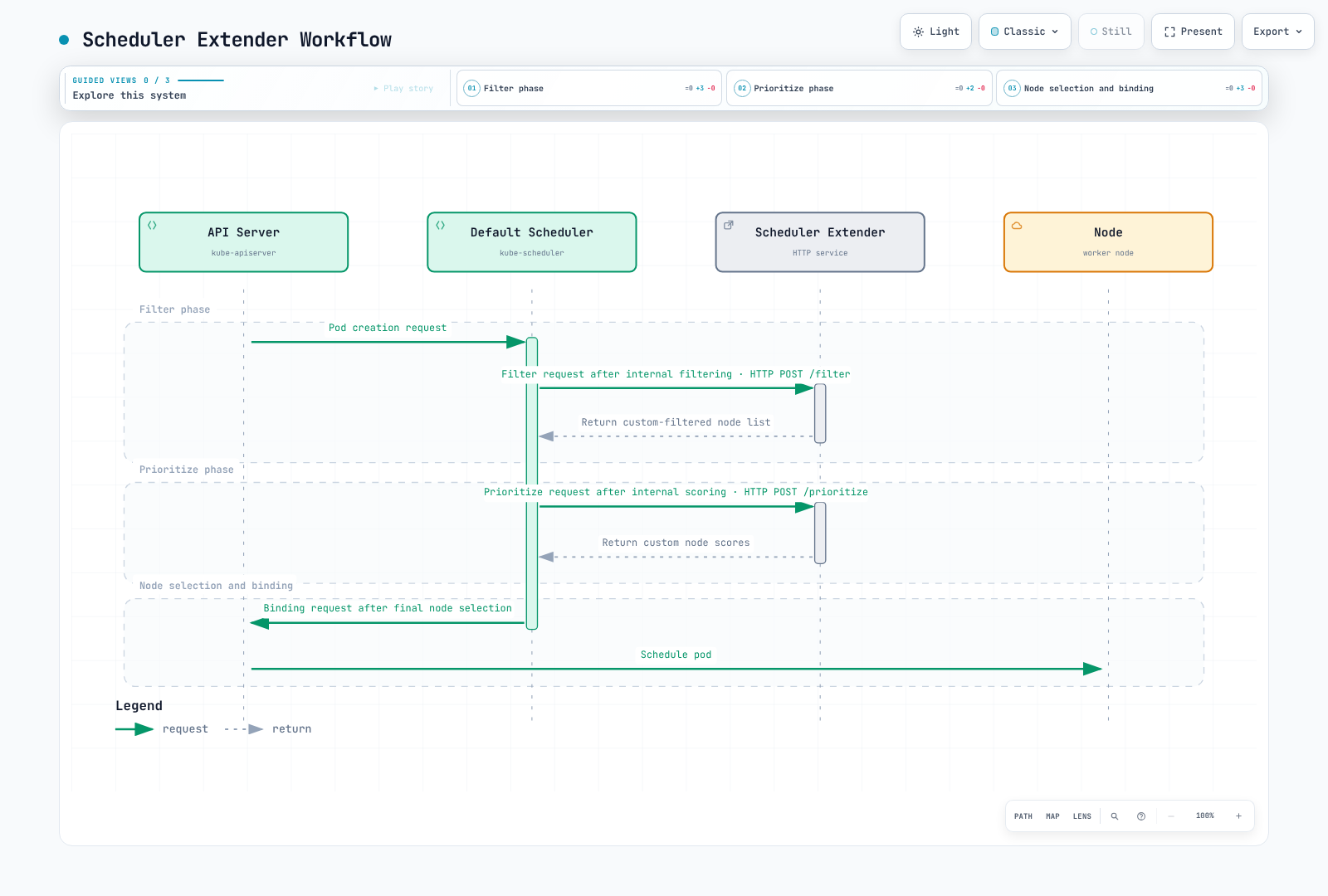Click the fullscreen icon in Present button
Image resolution: width=1328 pixels, height=896 pixels.
click(1169, 32)
